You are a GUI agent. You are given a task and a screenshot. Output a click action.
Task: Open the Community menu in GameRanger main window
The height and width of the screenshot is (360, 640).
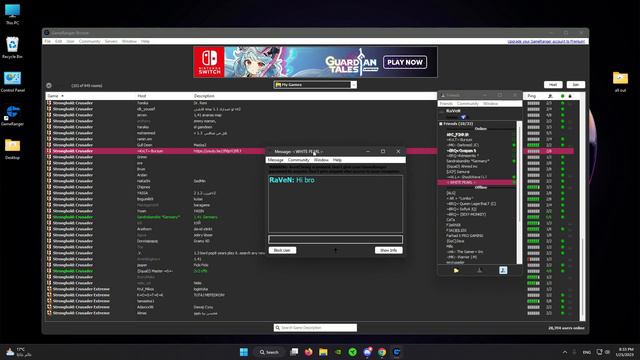pyautogui.click(x=89, y=41)
